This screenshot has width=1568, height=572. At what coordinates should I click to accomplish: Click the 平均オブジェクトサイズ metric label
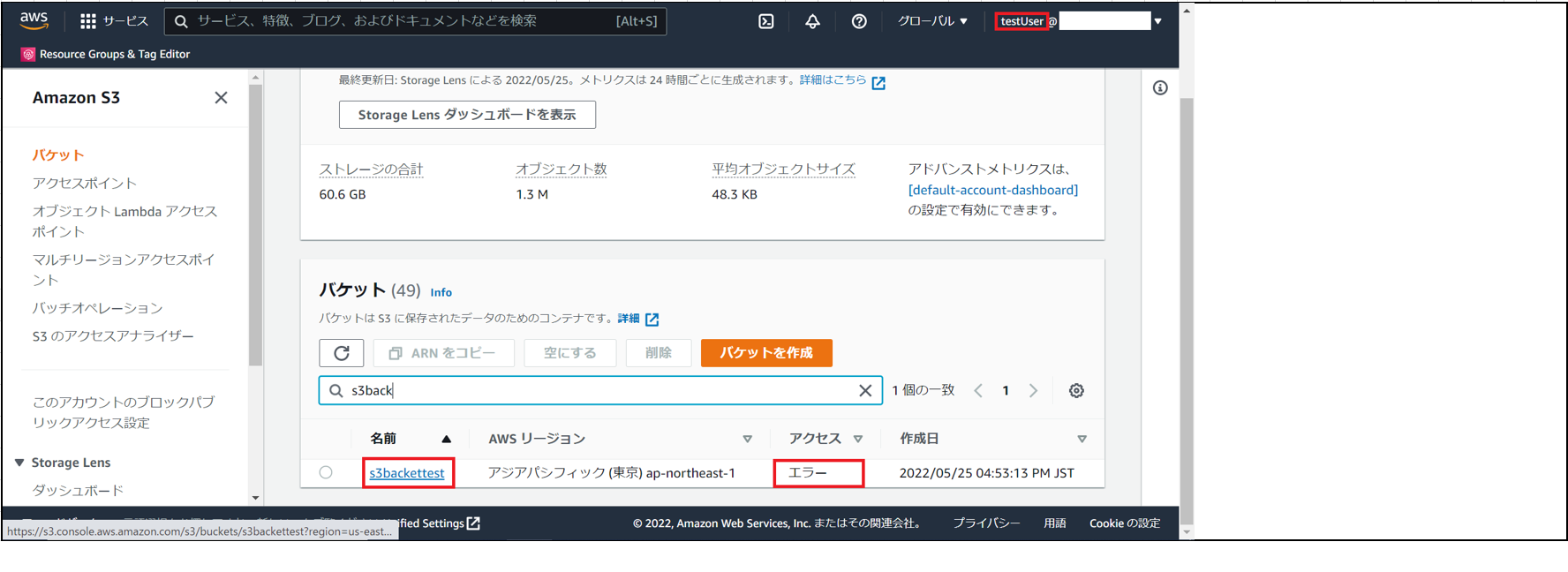(784, 169)
